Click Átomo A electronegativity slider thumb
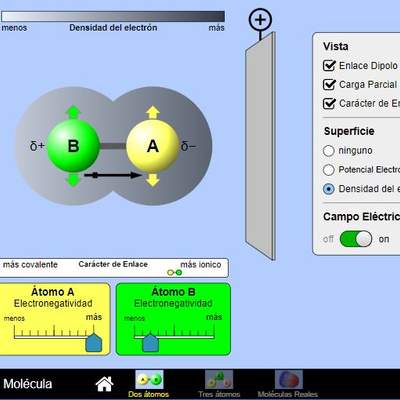400x400 pixels. 94,343
